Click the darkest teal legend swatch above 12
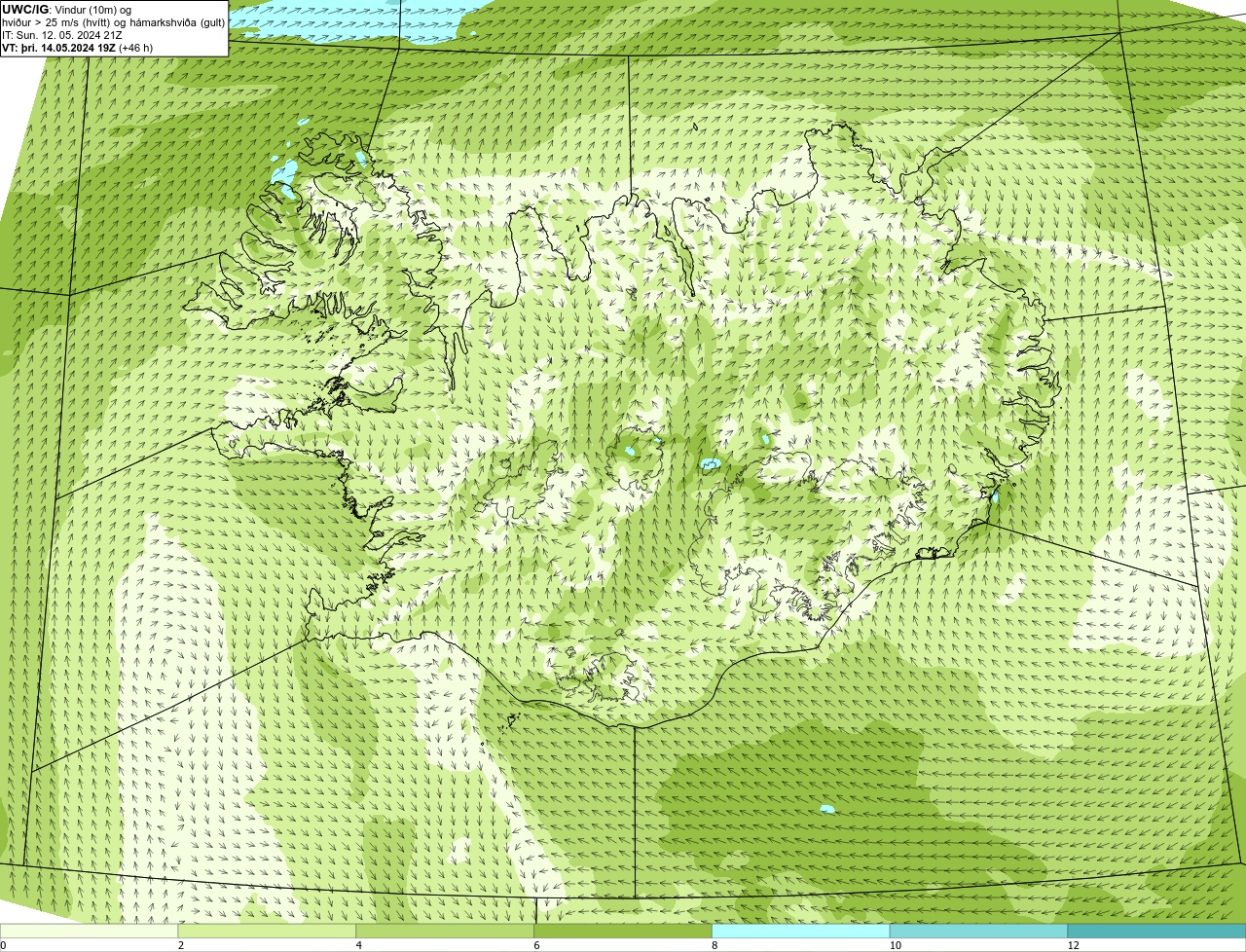 pyautogui.click(x=1156, y=931)
